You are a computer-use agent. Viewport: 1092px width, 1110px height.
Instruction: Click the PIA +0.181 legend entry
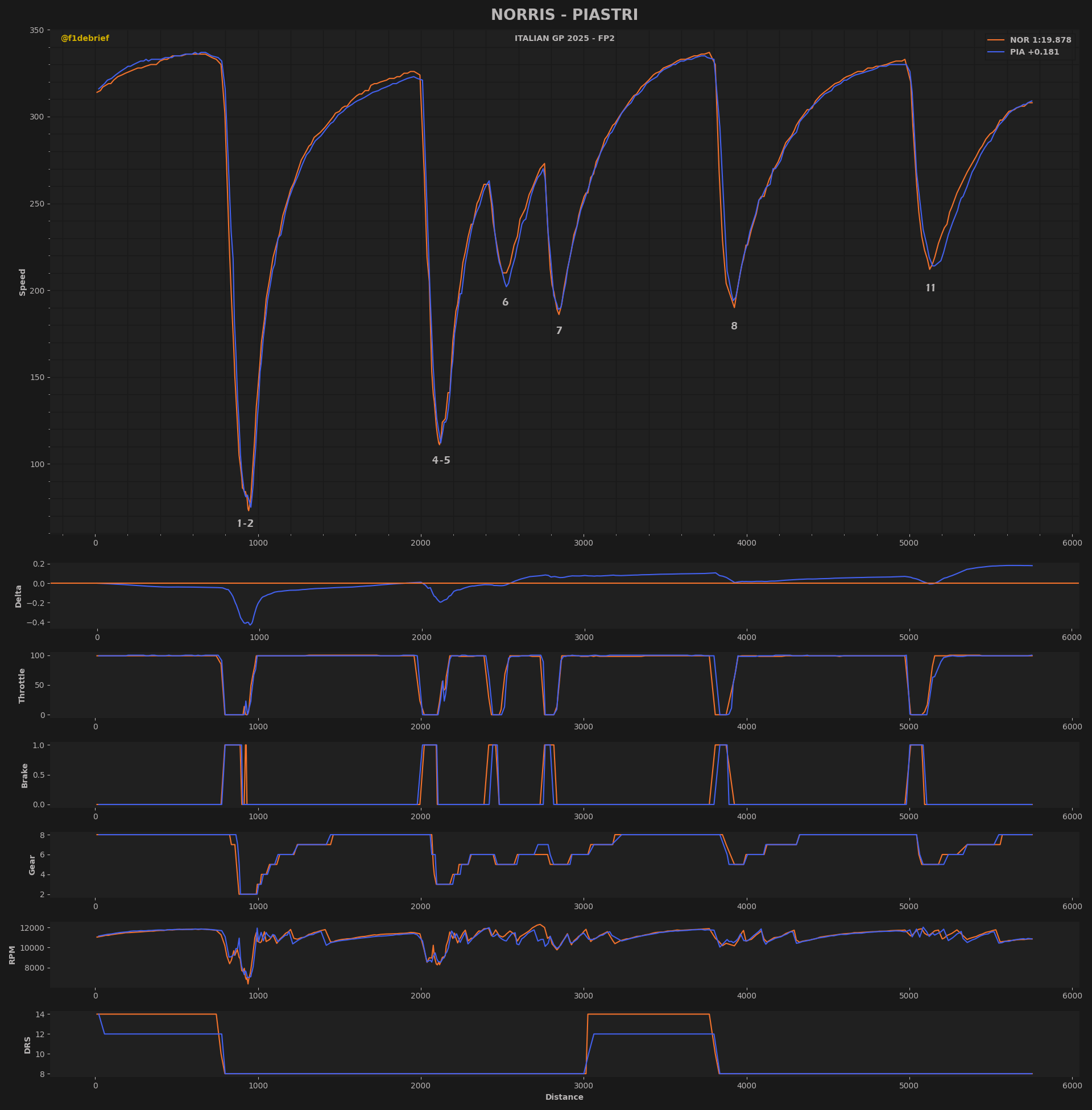(x=1034, y=52)
